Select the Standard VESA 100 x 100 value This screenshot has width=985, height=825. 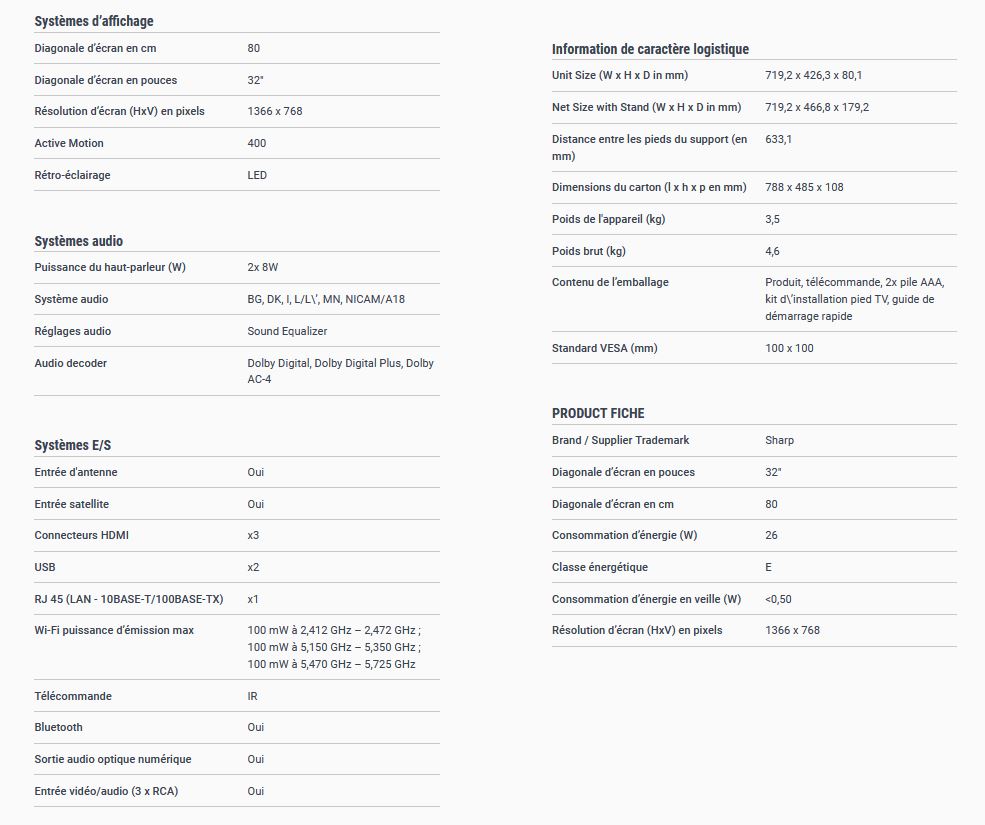(x=789, y=348)
